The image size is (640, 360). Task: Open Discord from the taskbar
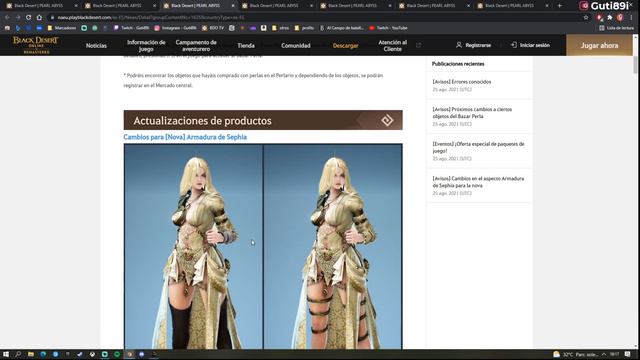click(x=142, y=354)
